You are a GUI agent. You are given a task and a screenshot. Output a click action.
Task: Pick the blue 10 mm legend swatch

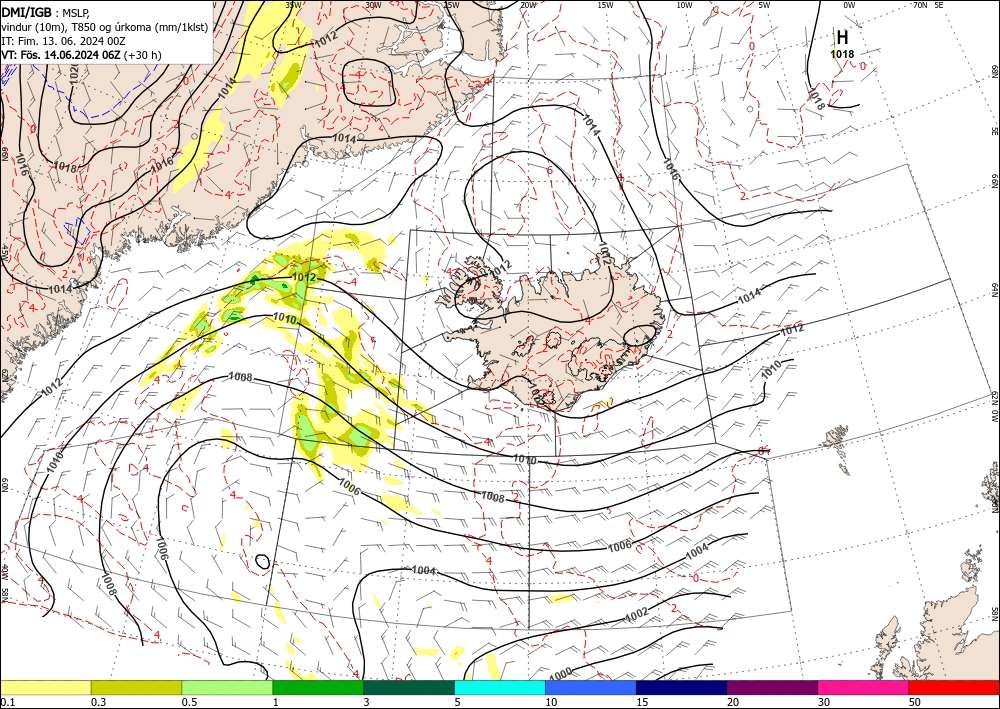(591, 687)
